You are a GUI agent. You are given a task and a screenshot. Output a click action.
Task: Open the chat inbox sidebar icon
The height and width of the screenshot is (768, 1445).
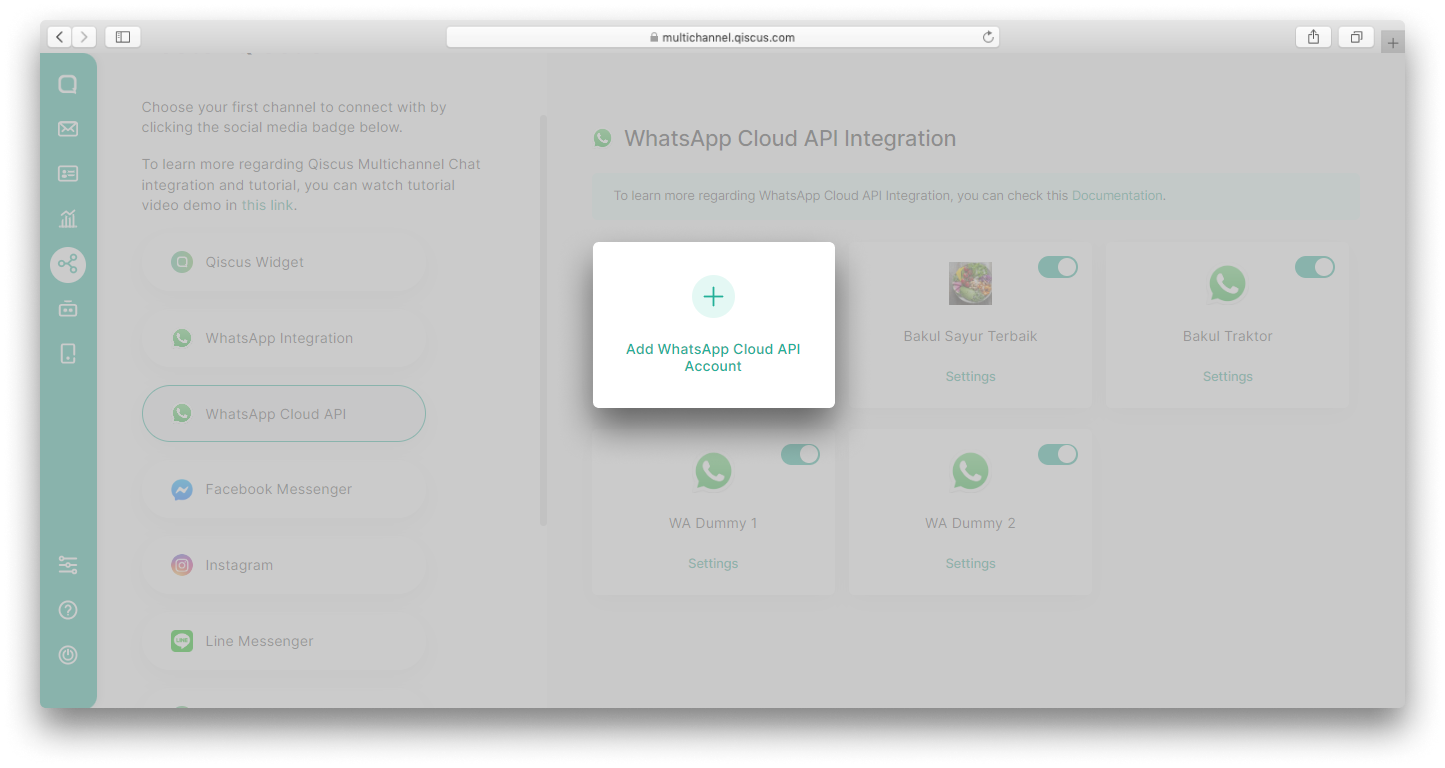pyautogui.click(x=68, y=85)
